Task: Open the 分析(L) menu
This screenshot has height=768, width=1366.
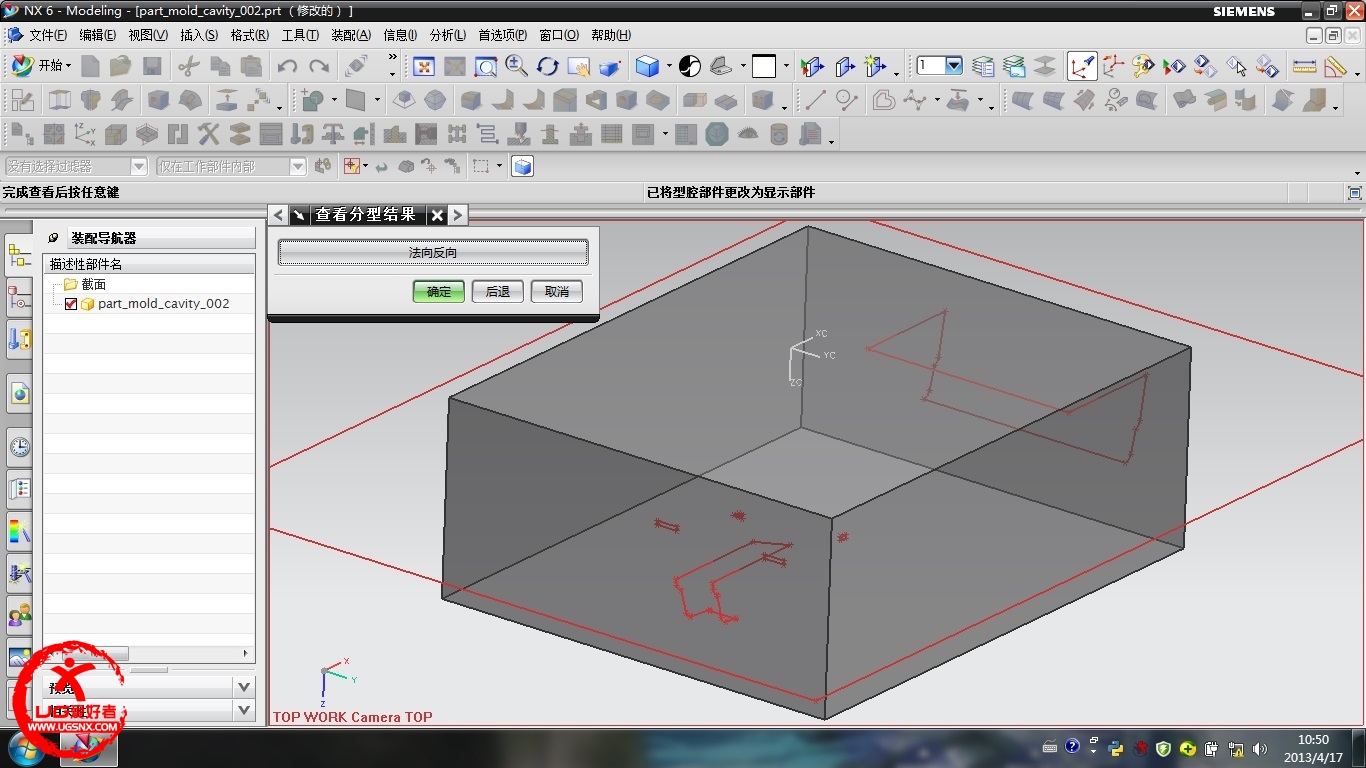Action: pyautogui.click(x=447, y=35)
